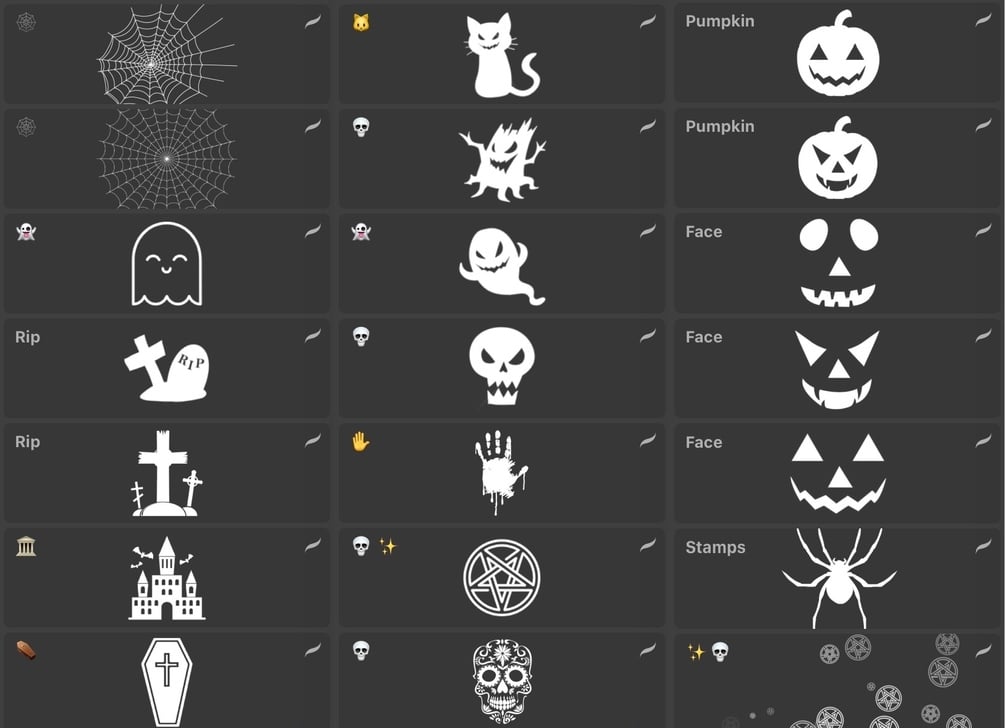Choose the Face brush with oval eyes
1005x728 pixels.
tap(837, 263)
